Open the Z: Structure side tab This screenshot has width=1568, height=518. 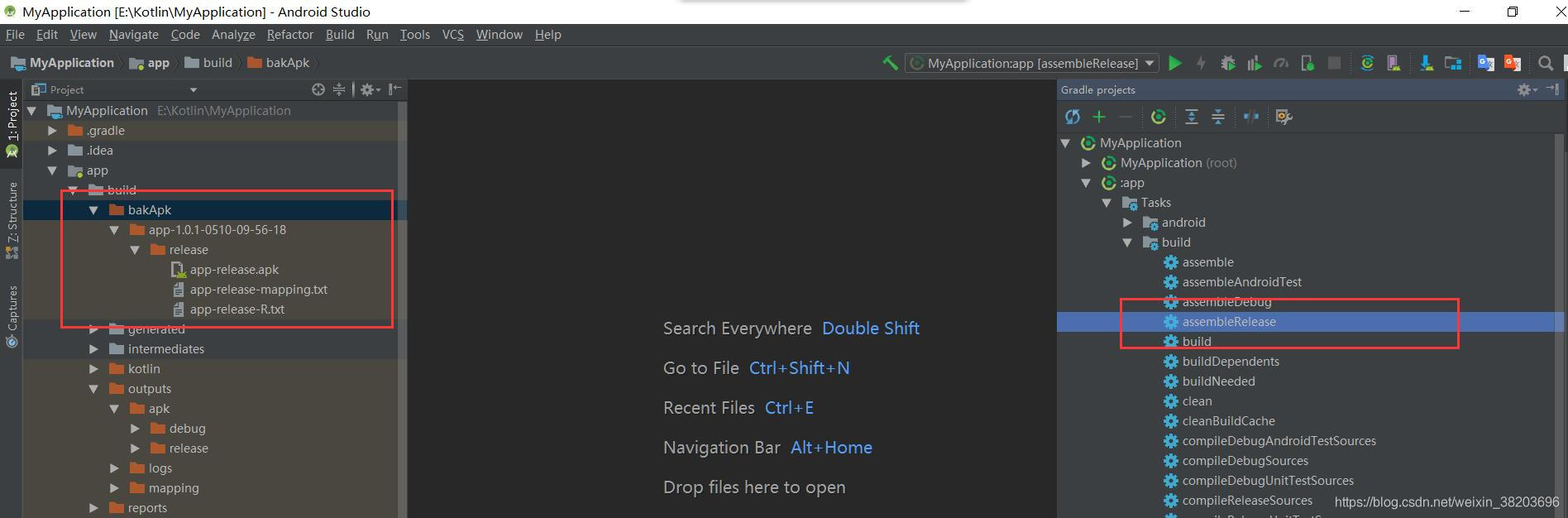tap(12, 220)
